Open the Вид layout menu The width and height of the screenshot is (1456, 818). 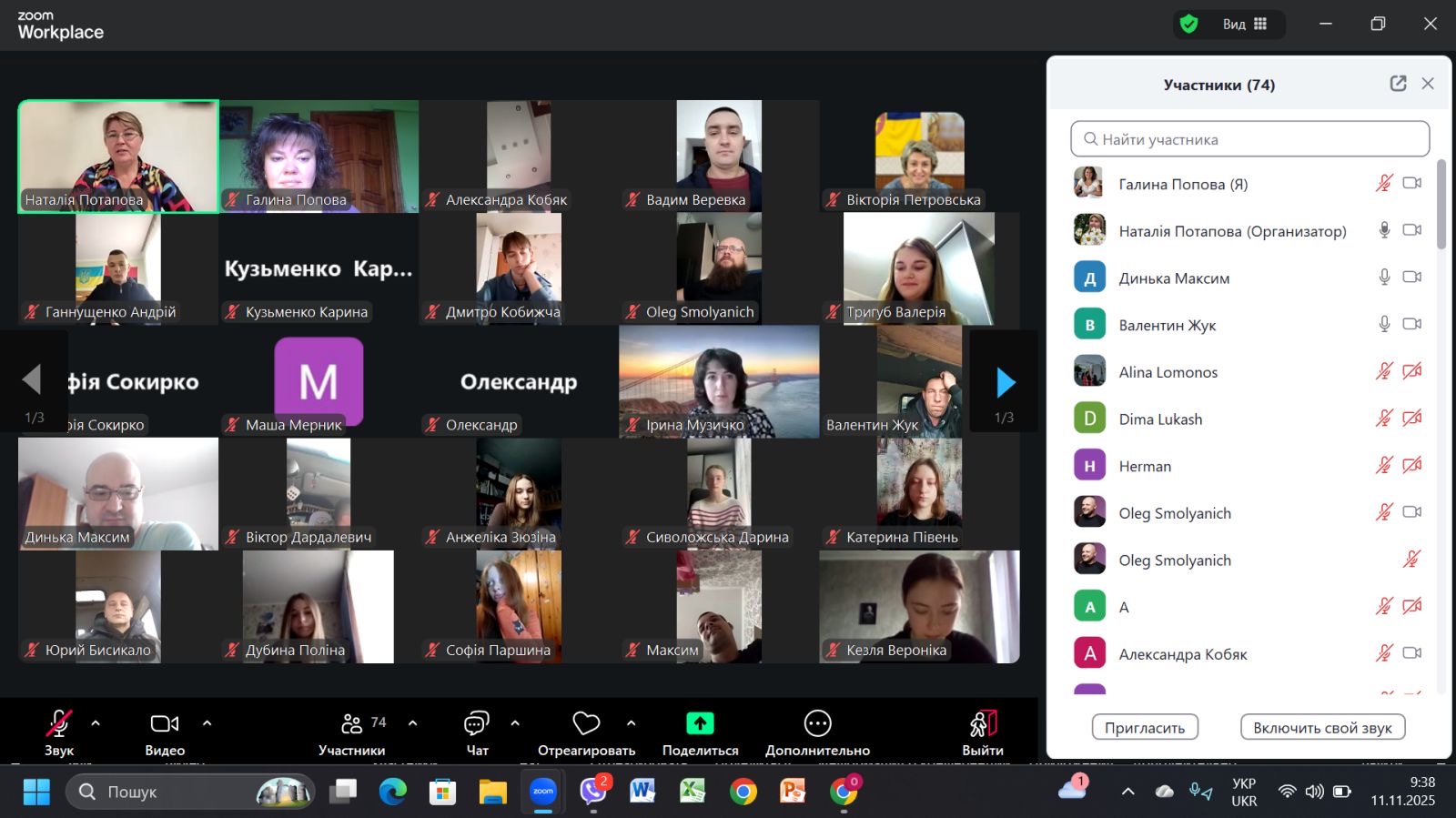coord(1244,24)
